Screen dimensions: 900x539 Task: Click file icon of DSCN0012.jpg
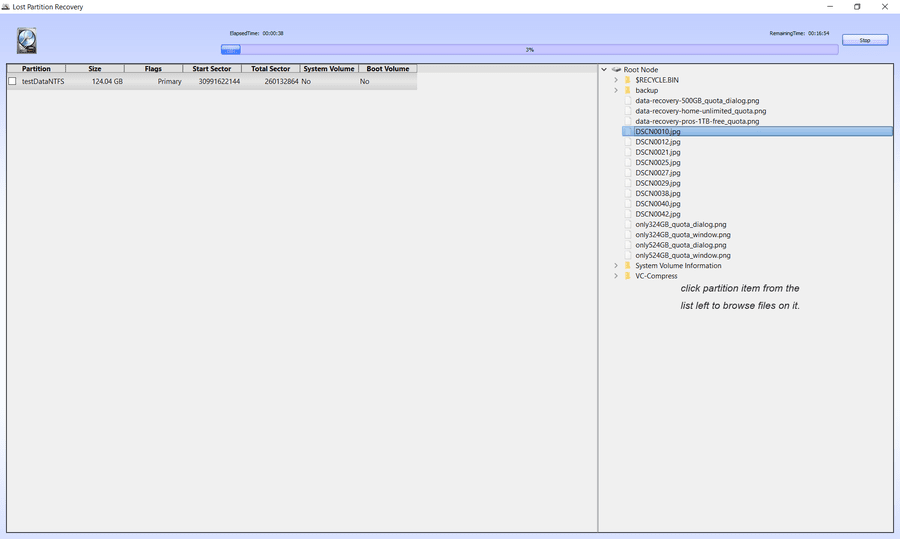628,142
